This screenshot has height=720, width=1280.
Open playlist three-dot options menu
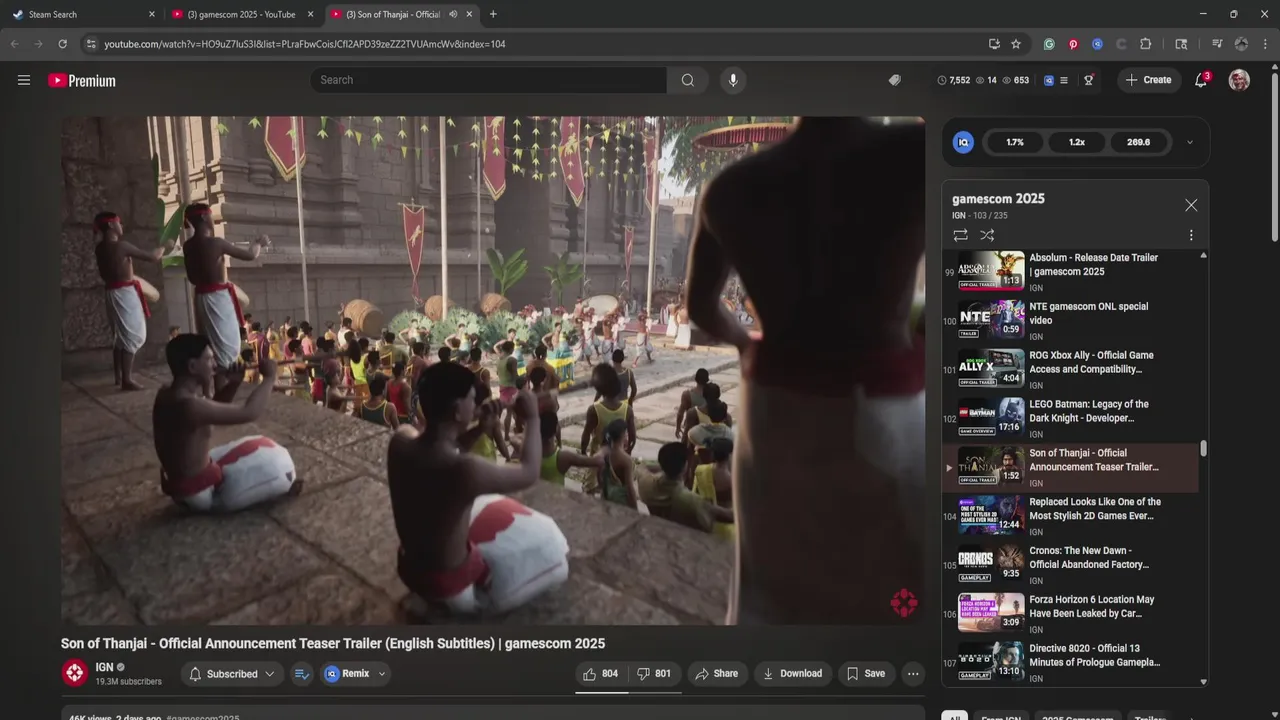[1191, 235]
